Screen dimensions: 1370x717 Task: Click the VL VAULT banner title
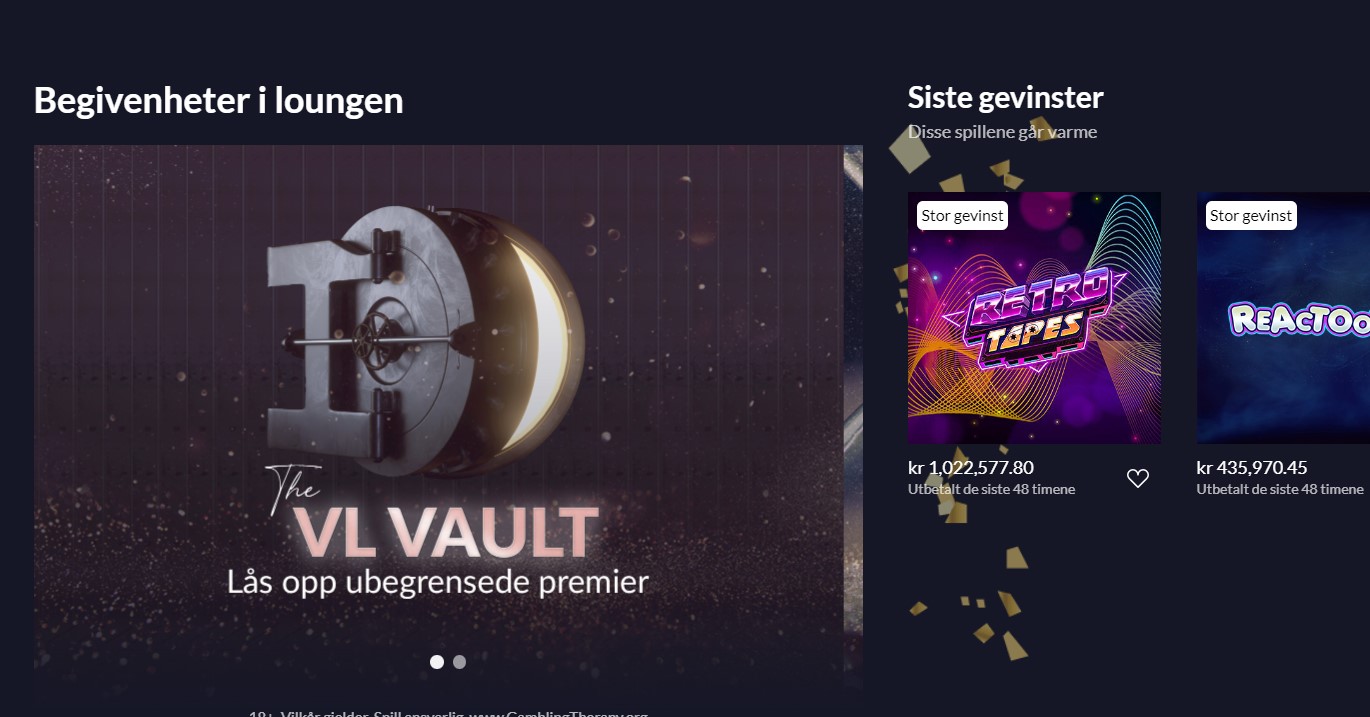point(445,532)
